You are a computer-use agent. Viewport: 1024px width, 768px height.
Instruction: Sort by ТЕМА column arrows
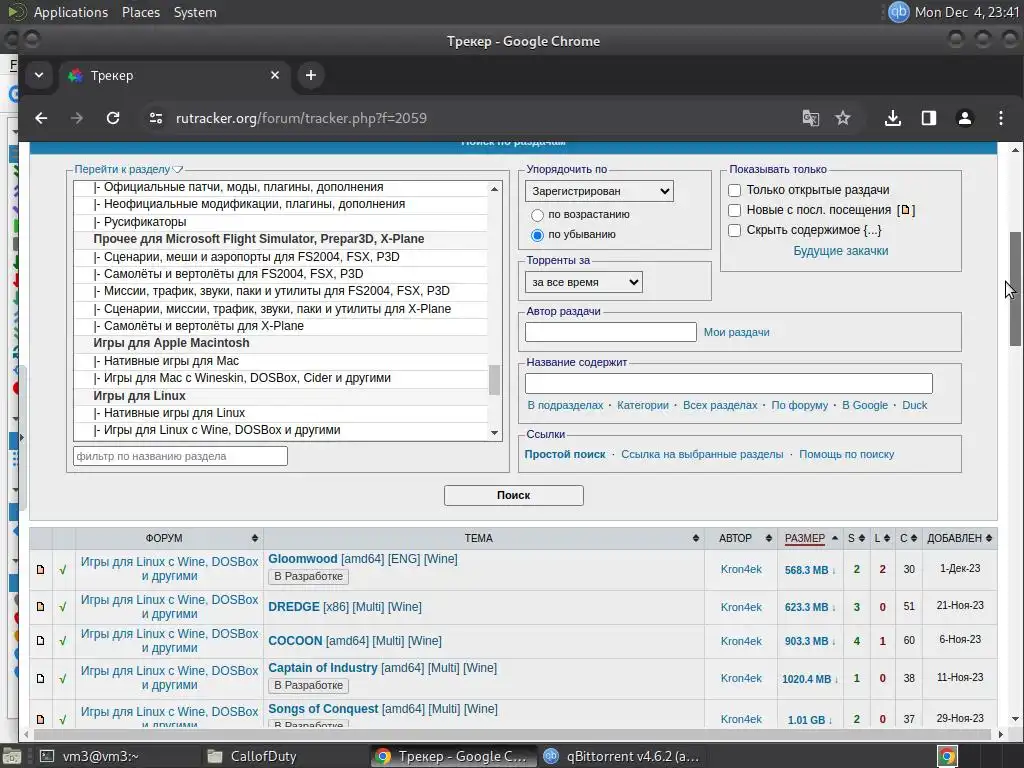tap(696, 538)
